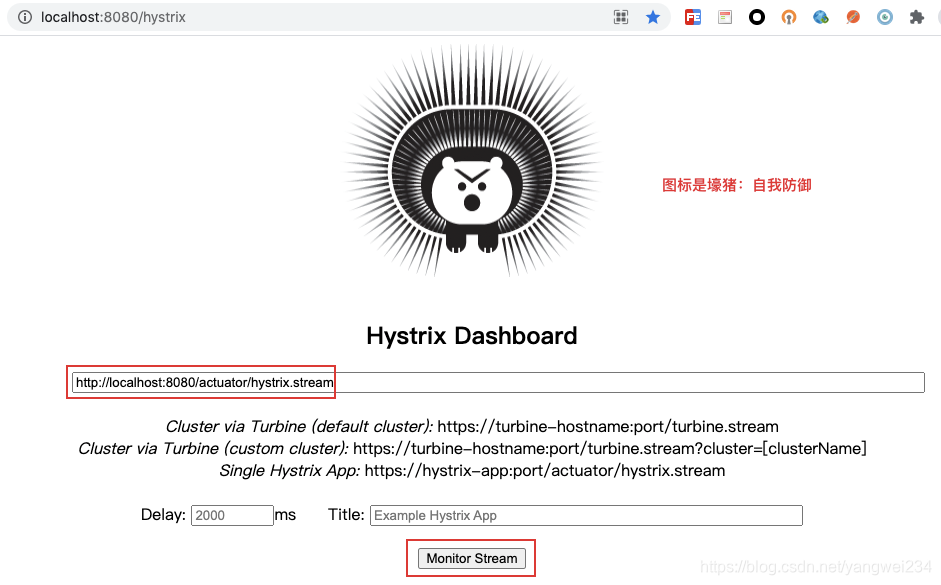Focus the Title field 'Example Hystrix App'

pos(586,515)
